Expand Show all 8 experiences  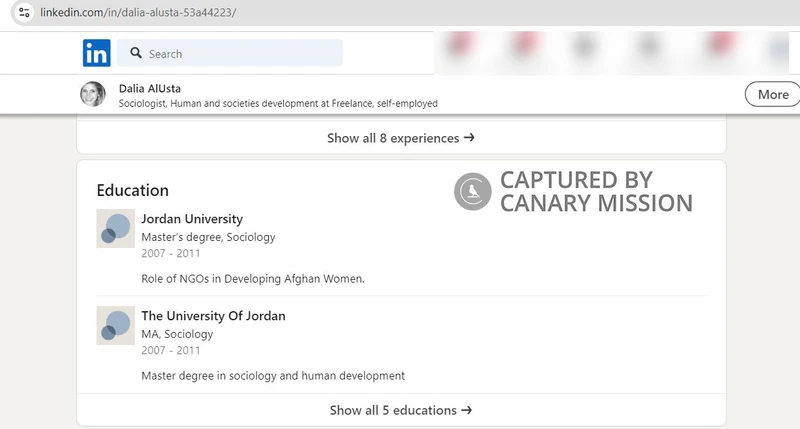[x=393, y=138]
